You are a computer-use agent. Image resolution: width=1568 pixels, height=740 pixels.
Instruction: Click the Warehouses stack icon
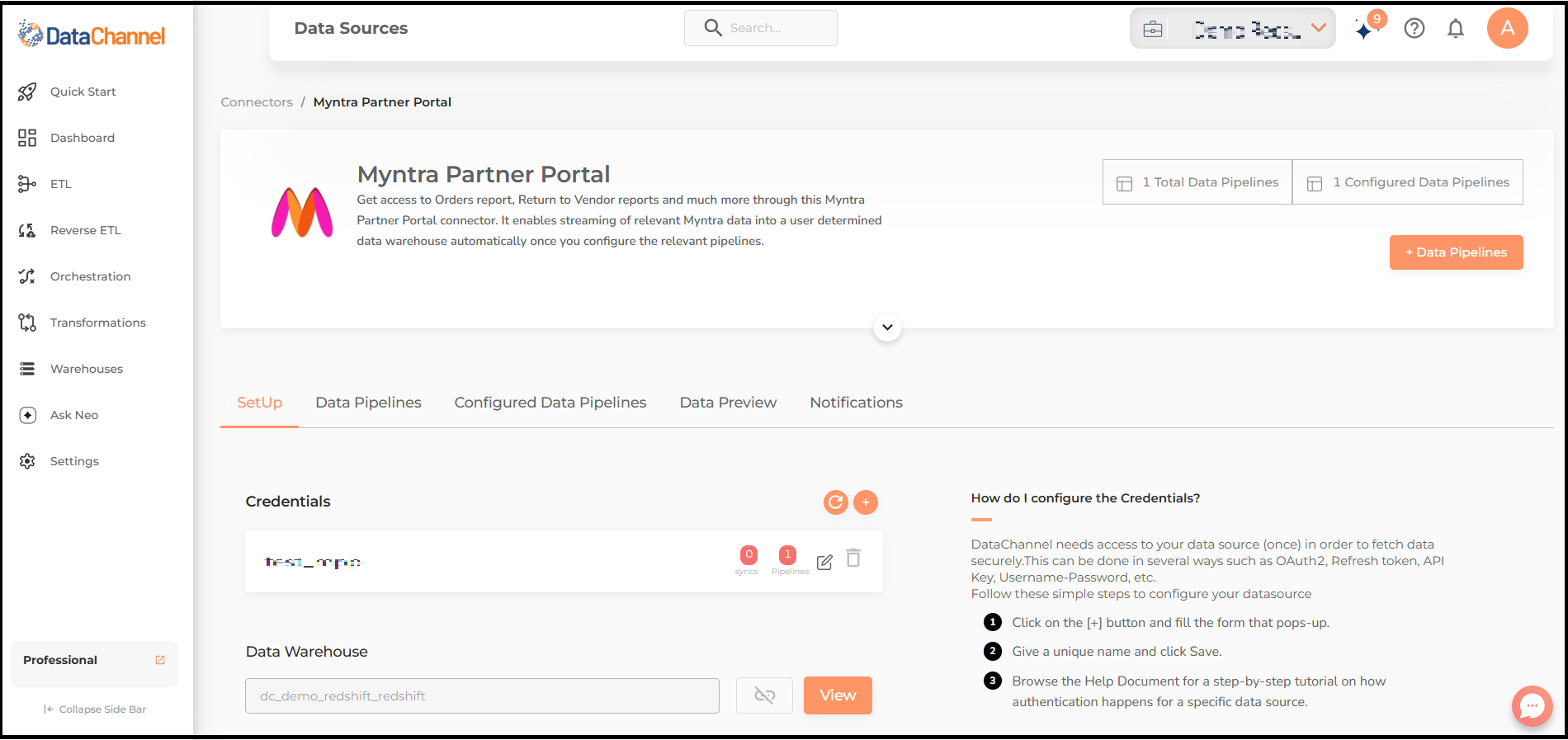click(27, 369)
